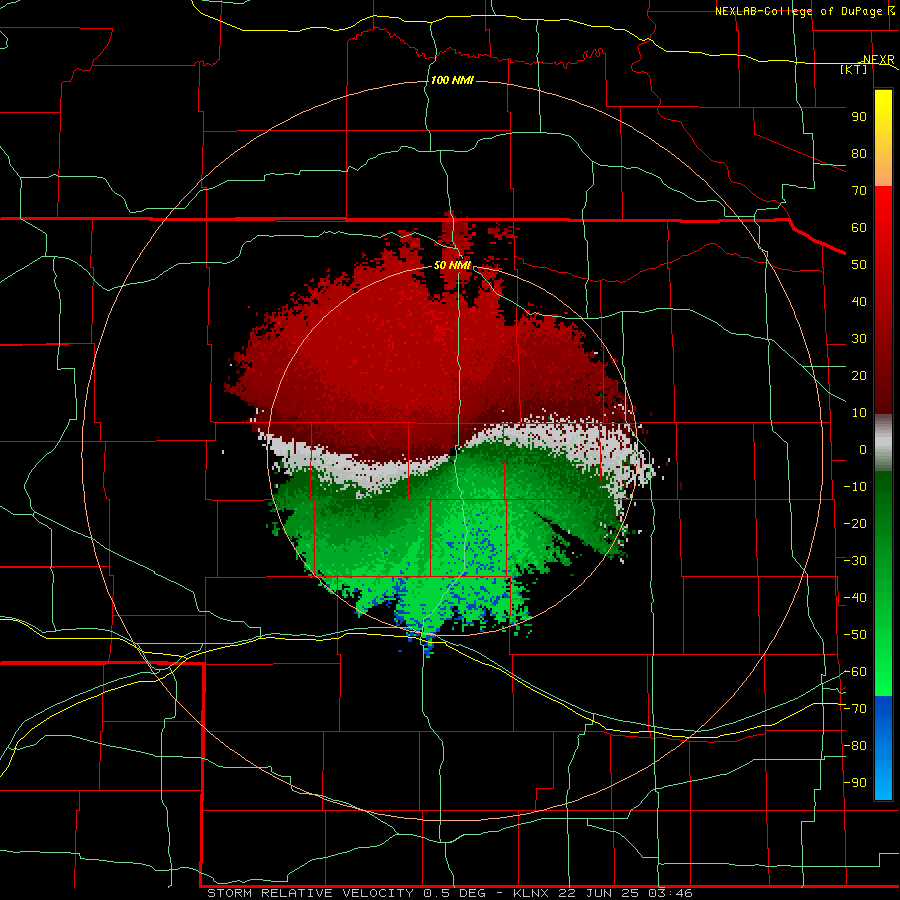The width and height of the screenshot is (900, 900).
Task: Click the -80 value on the velocity scale
Action: [855, 746]
